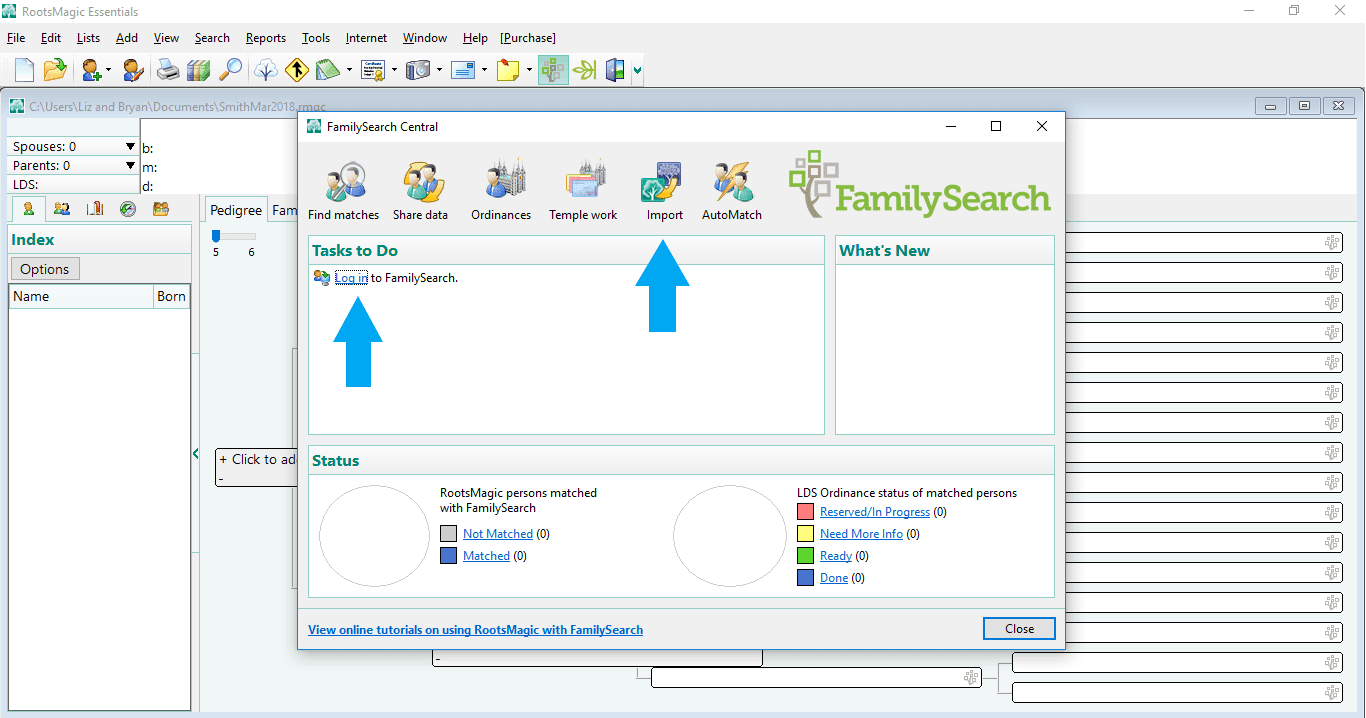Image resolution: width=1366 pixels, height=718 pixels.
Task: Expand the Parents dropdown arrow
Action: pos(130,165)
